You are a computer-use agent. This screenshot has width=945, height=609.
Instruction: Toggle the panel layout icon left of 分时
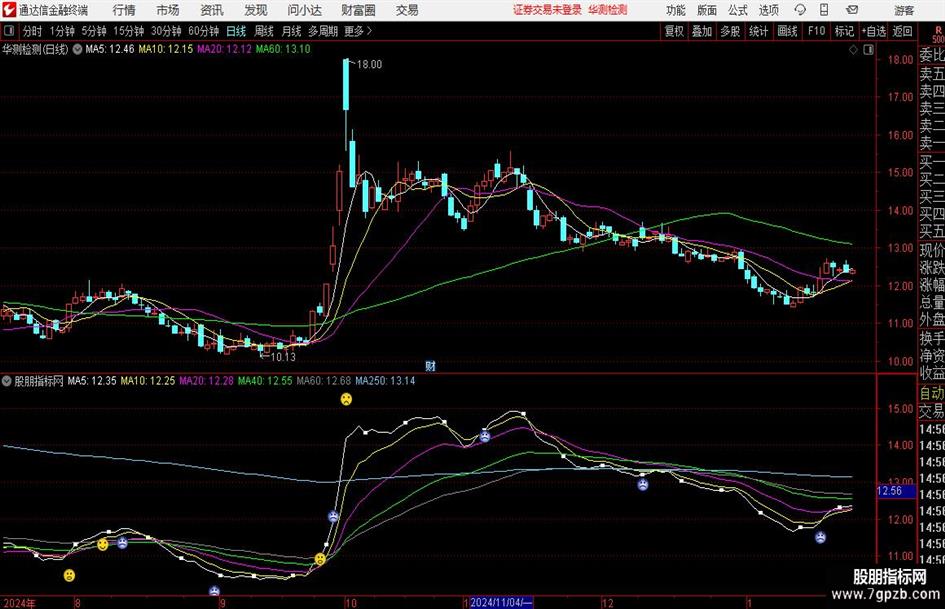pos(9,31)
